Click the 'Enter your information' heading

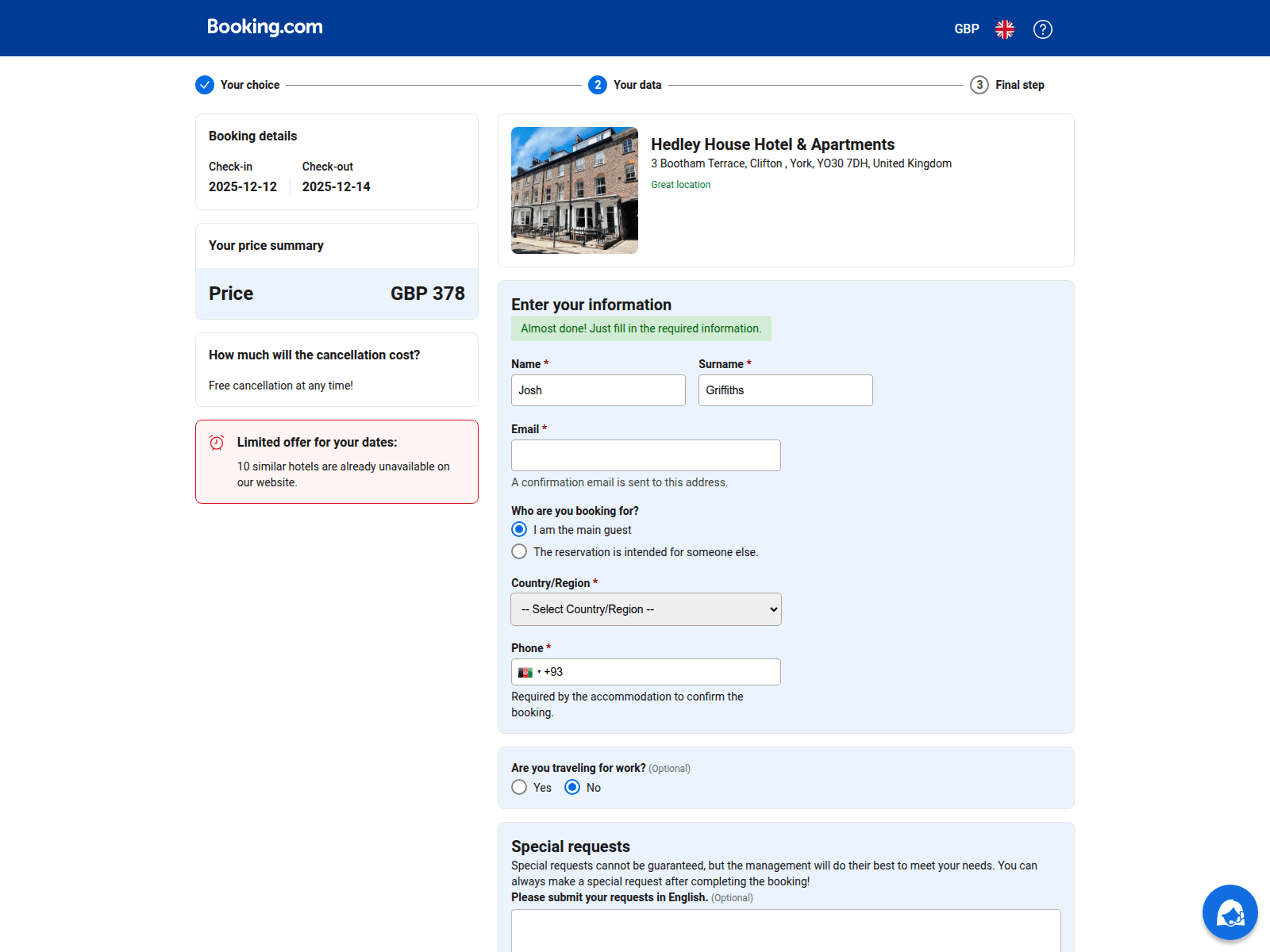[x=591, y=305]
